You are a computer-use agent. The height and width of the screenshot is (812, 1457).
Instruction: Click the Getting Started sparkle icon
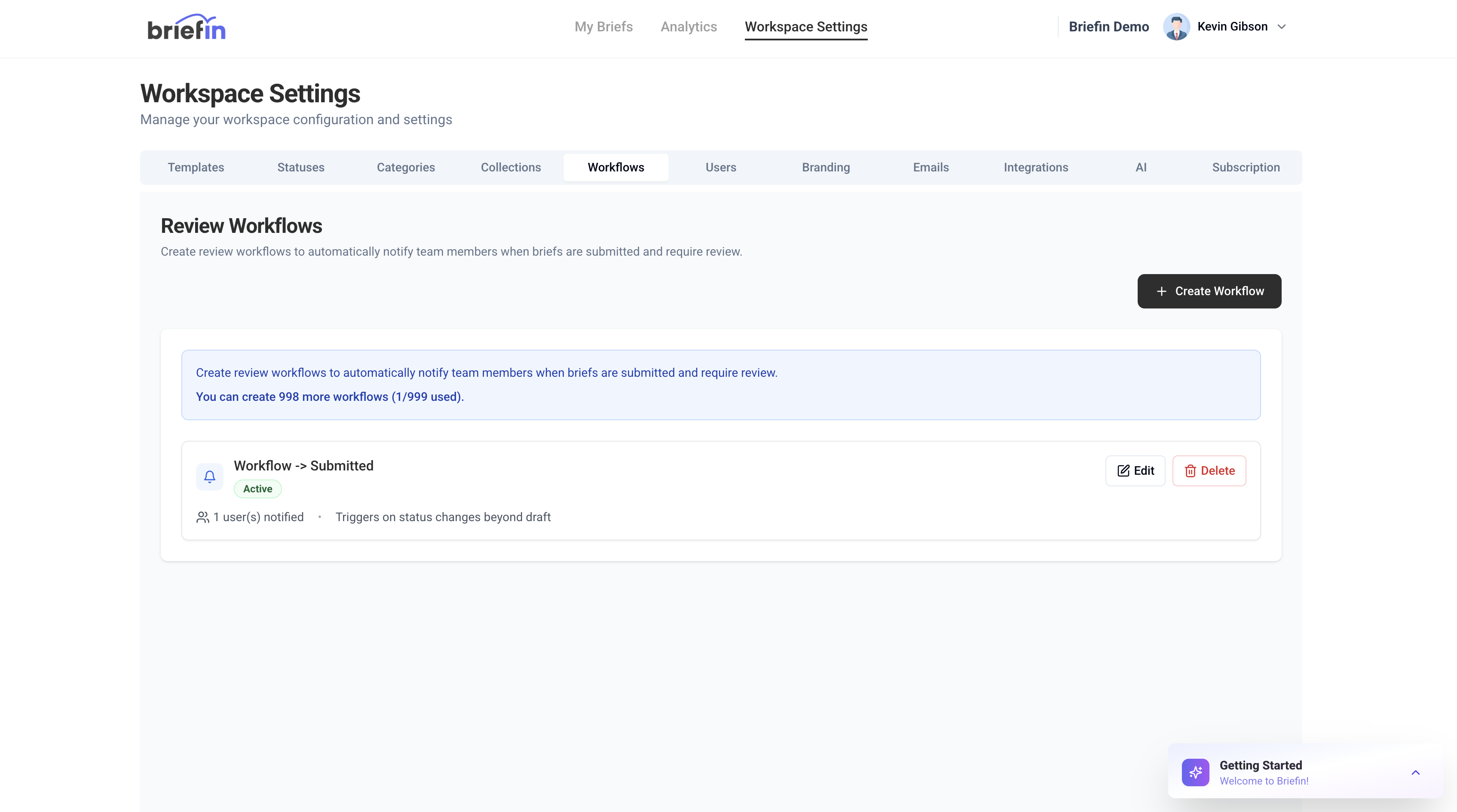point(1195,772)
